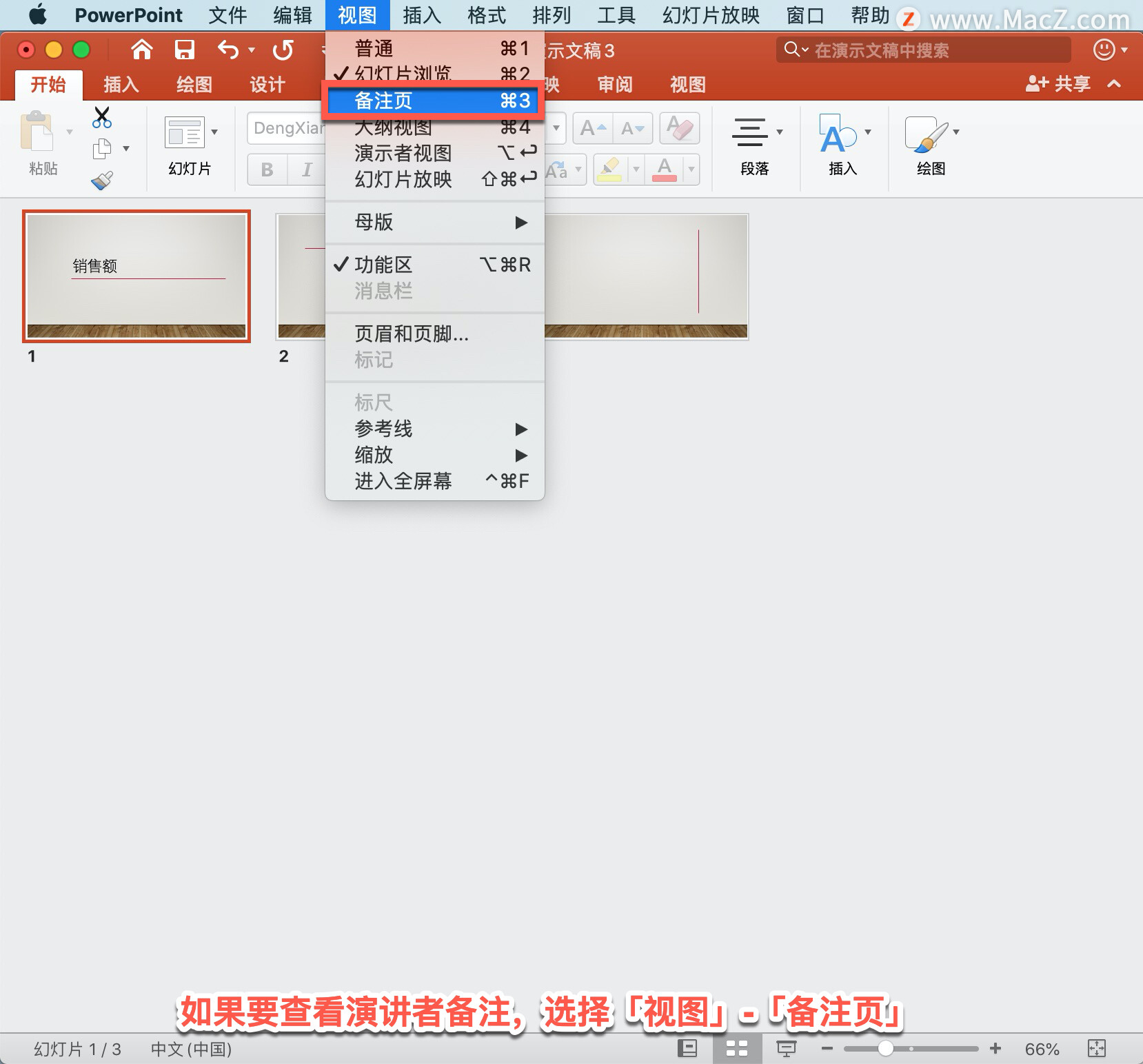
Task: Choose 页眉和页脚... menu item
Action: pyautogui.click(x=434, y=334)
